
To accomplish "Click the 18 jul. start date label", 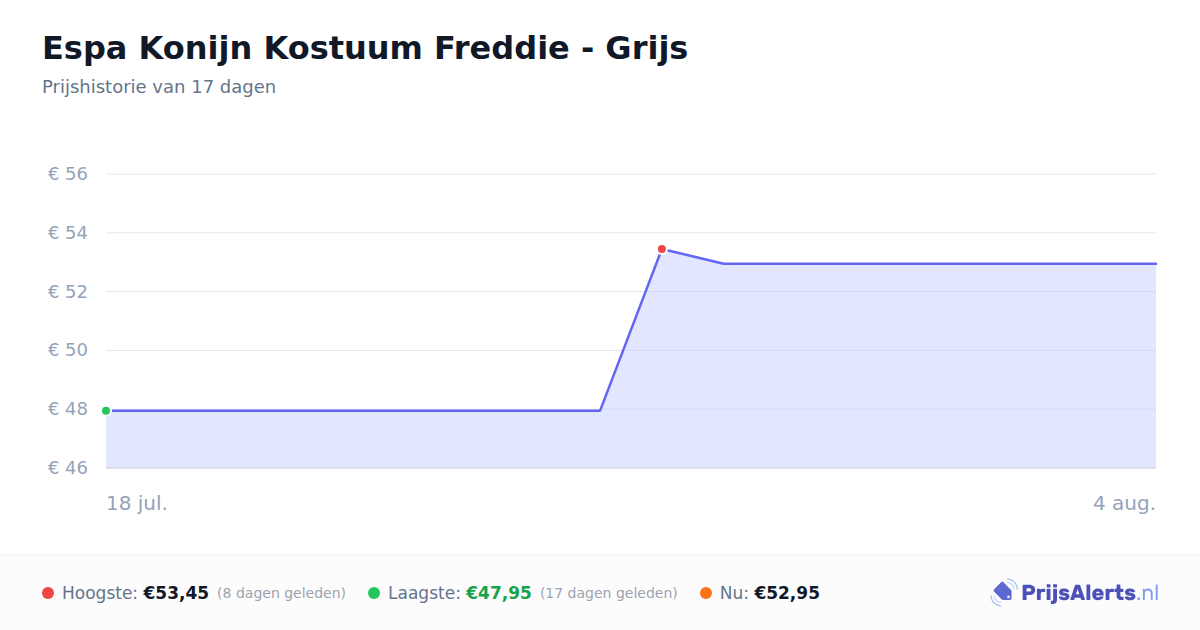I will pyautogui.click(x=137, y=503).
